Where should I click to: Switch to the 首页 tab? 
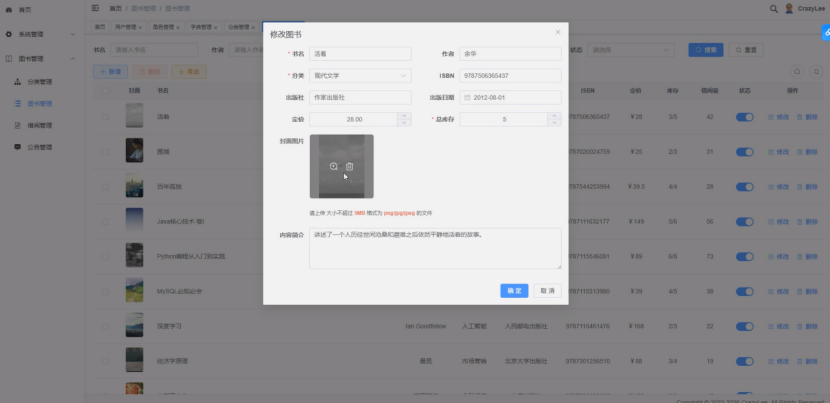100,27
